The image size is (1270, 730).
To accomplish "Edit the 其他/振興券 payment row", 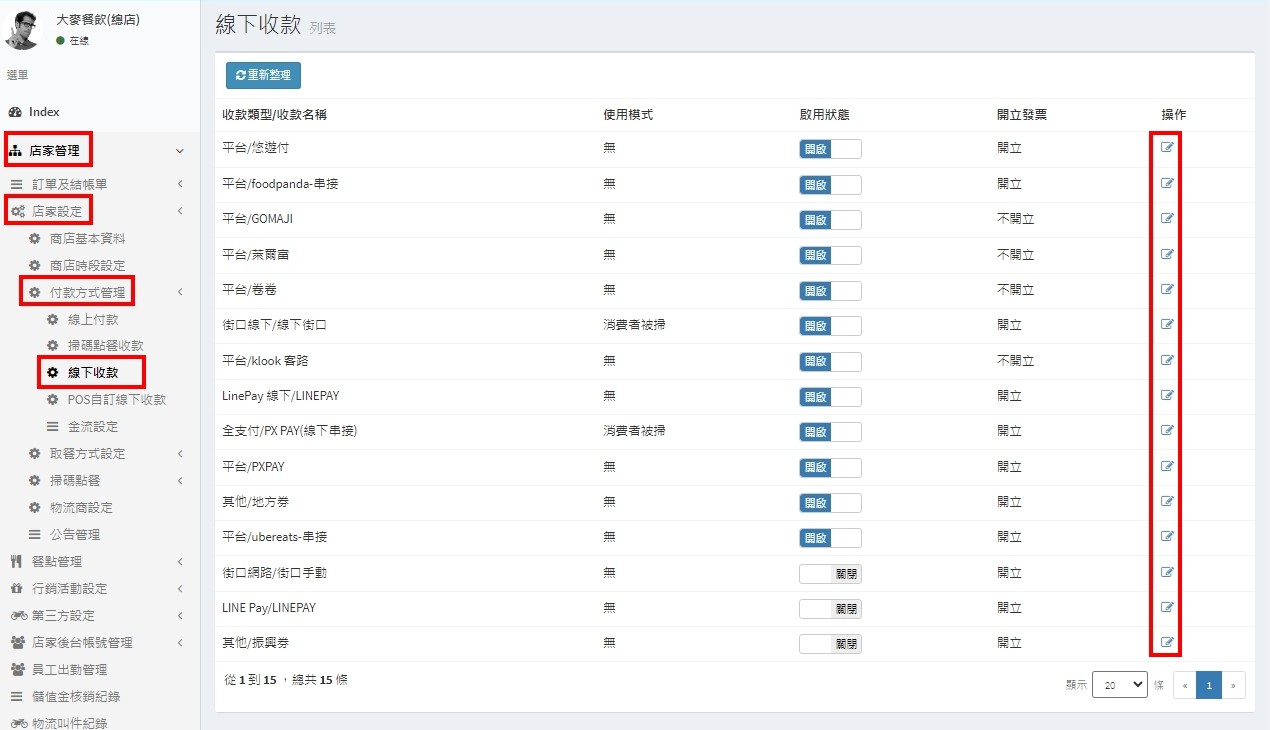I will coord(1166,643).
